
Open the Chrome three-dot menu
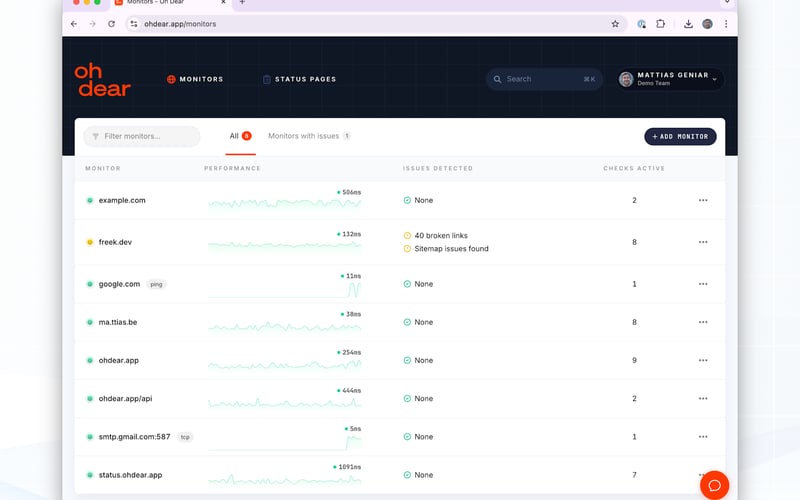click(x=726, y=24)
